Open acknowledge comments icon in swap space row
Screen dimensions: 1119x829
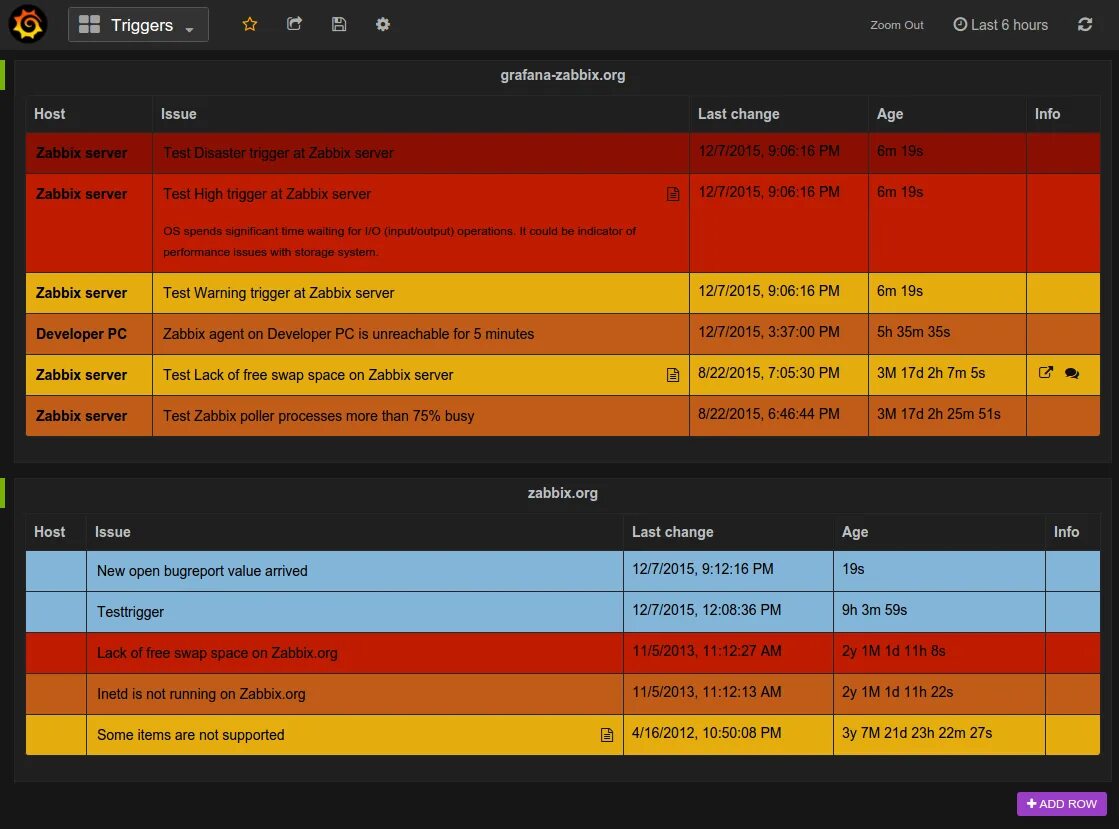[x=1072, y=373]
